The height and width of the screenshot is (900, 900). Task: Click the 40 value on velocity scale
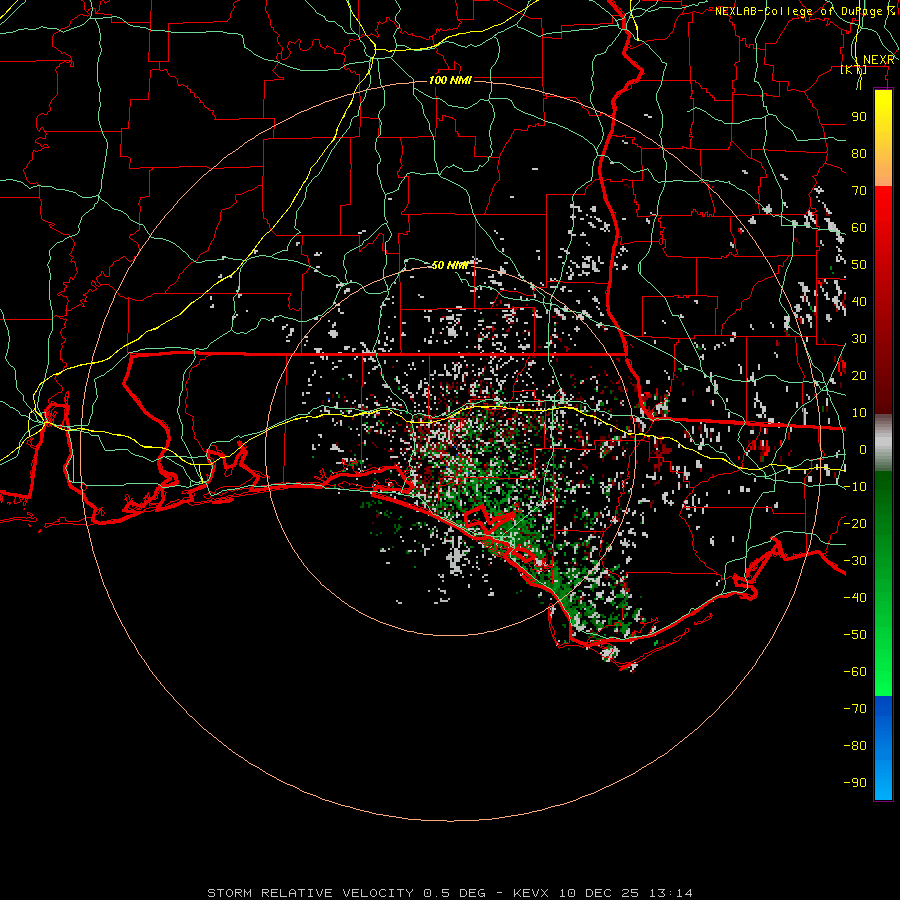click(859, 301)
